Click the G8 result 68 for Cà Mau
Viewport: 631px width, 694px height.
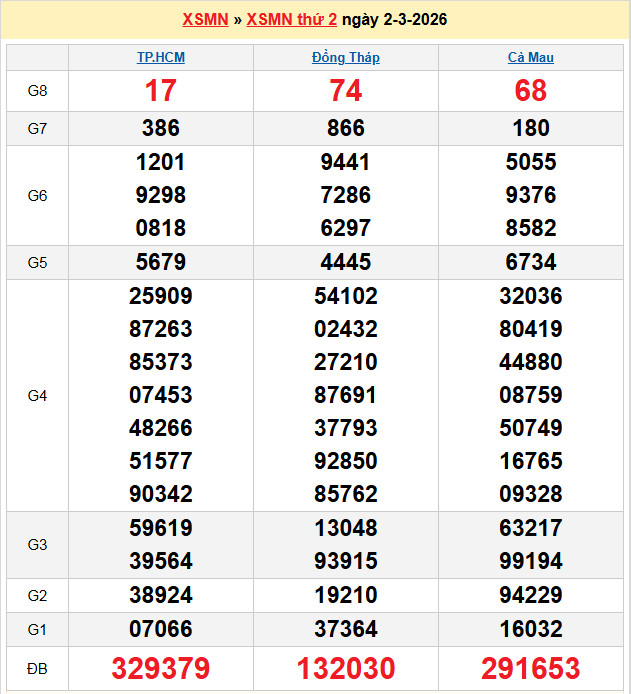[530, 91]
